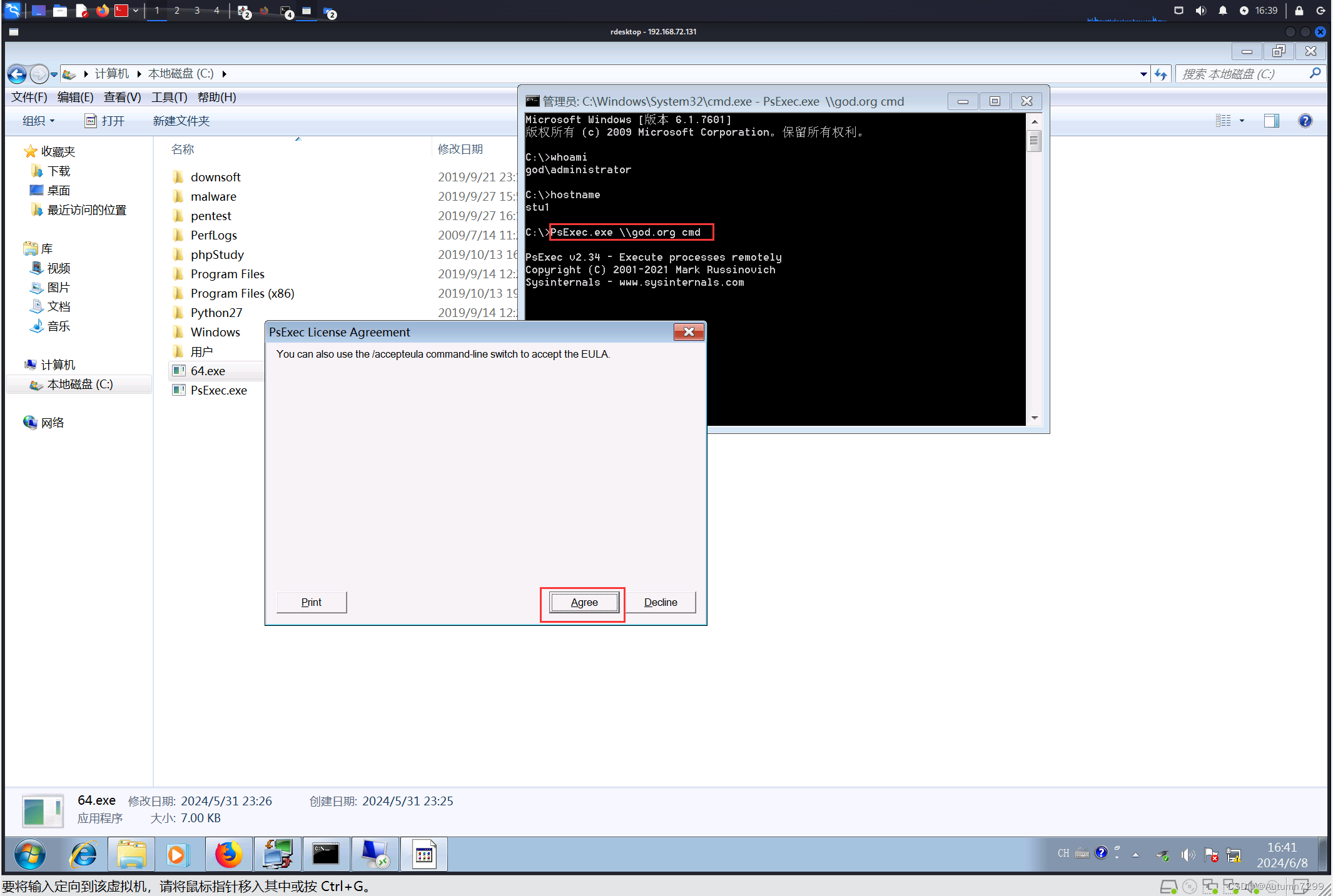
Task: Click the Explorer help question mark icon
Action: 1305,121
